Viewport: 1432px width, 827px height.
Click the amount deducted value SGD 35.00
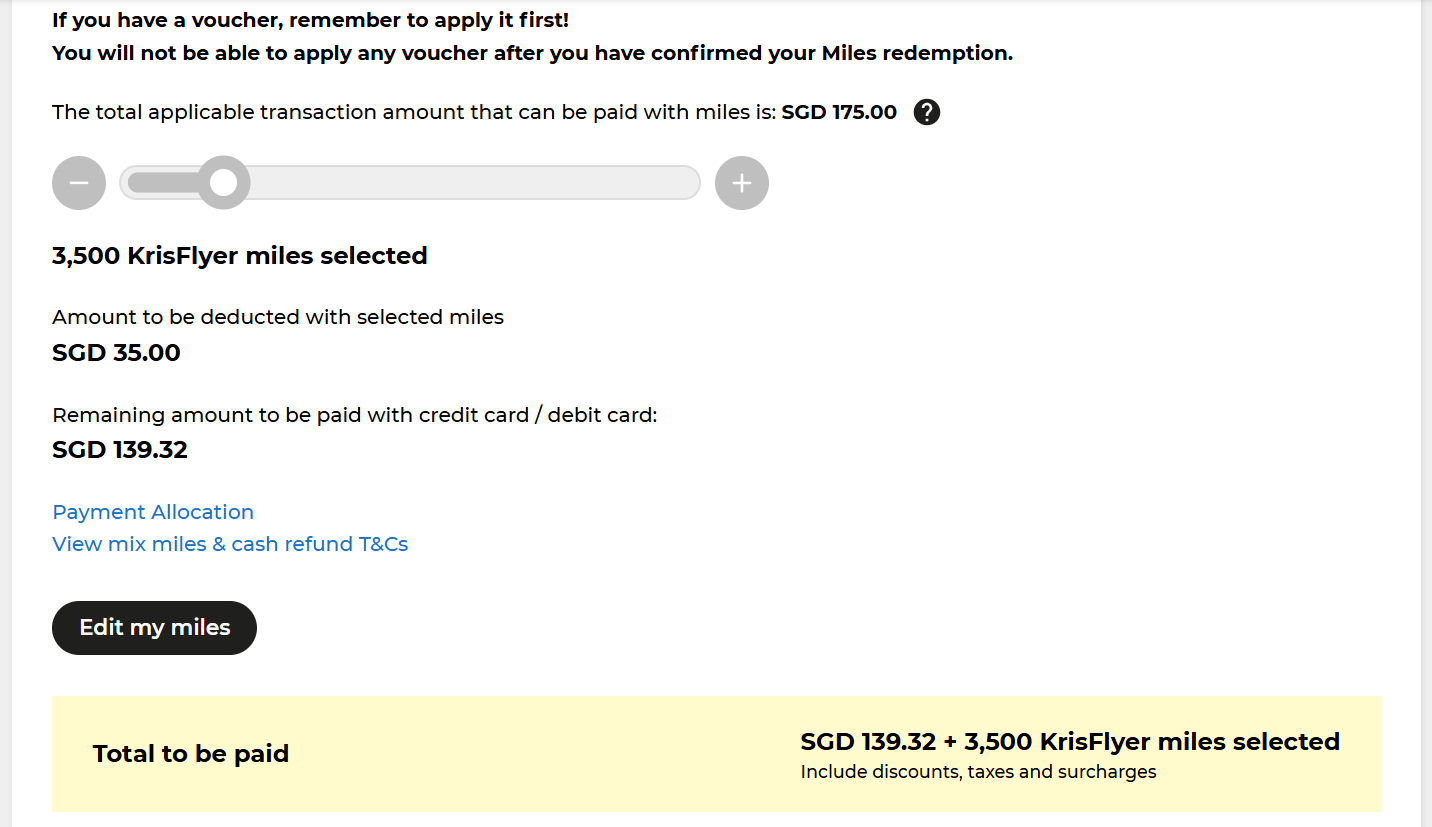[x=115, y=352]
